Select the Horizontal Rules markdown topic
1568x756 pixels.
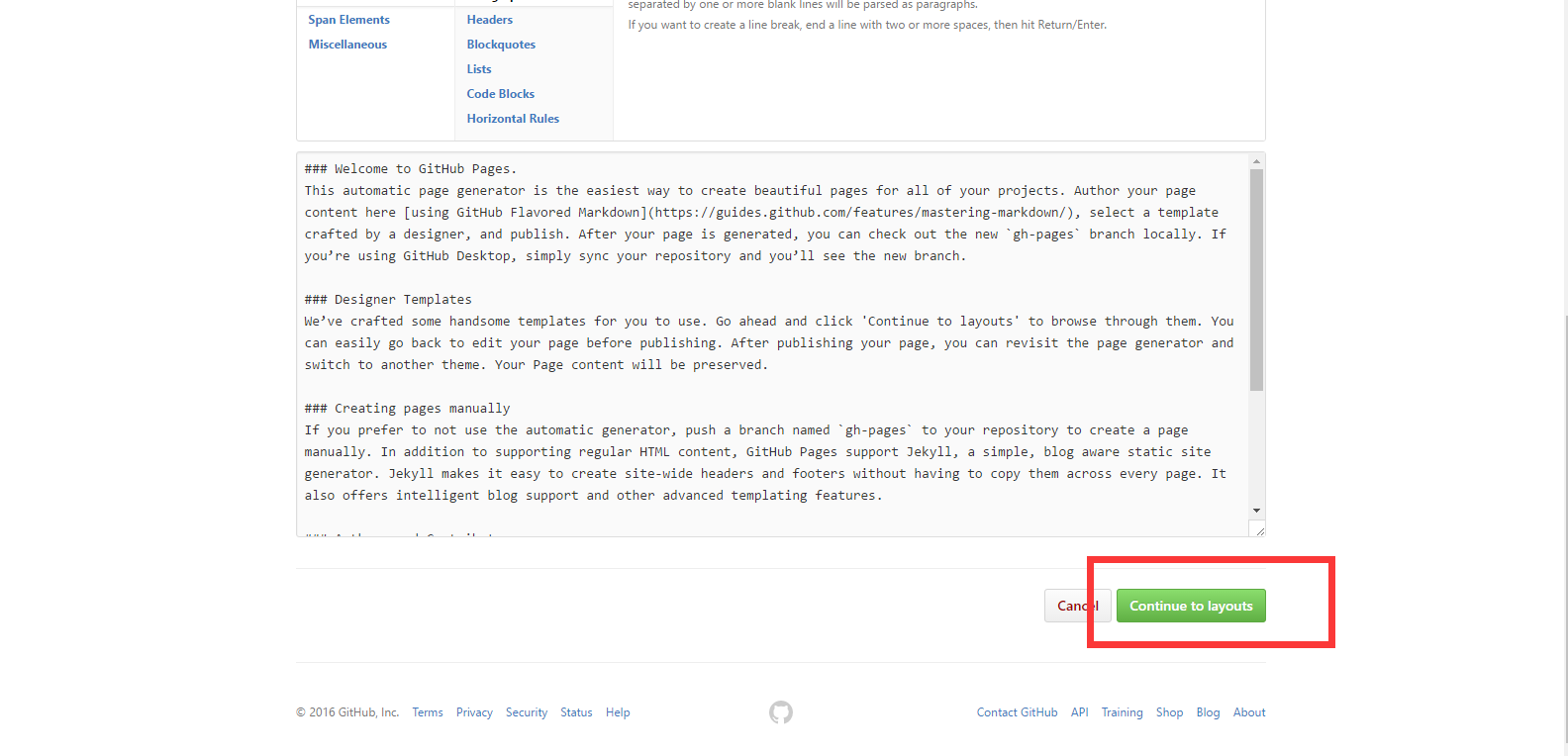tap(513, 119)
